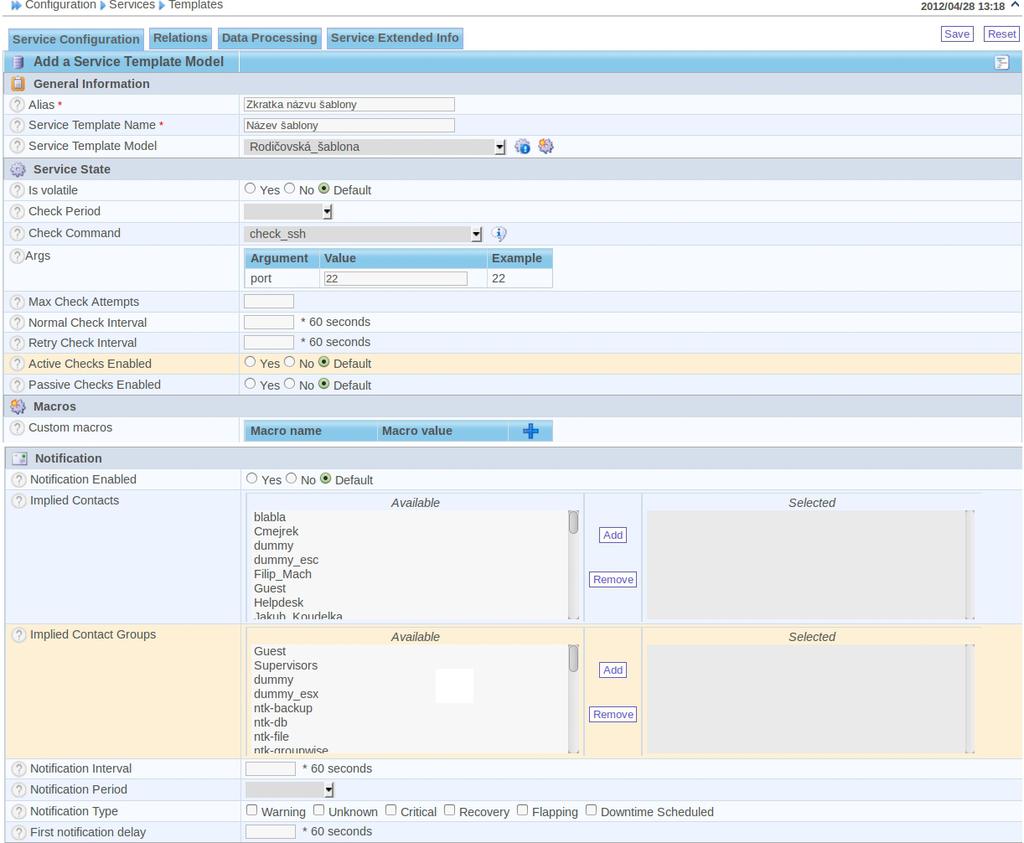
Task: Click the Reset button
Action: 1002,34
